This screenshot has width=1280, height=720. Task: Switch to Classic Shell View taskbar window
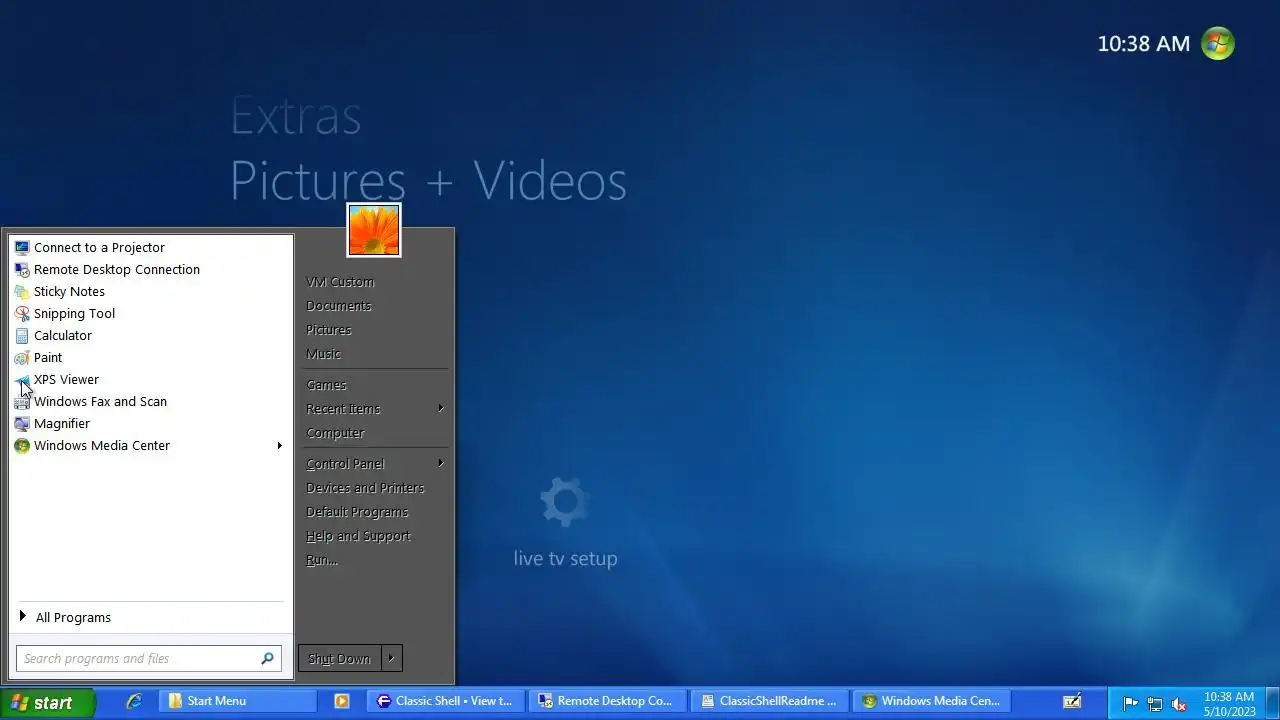[447, 701]
